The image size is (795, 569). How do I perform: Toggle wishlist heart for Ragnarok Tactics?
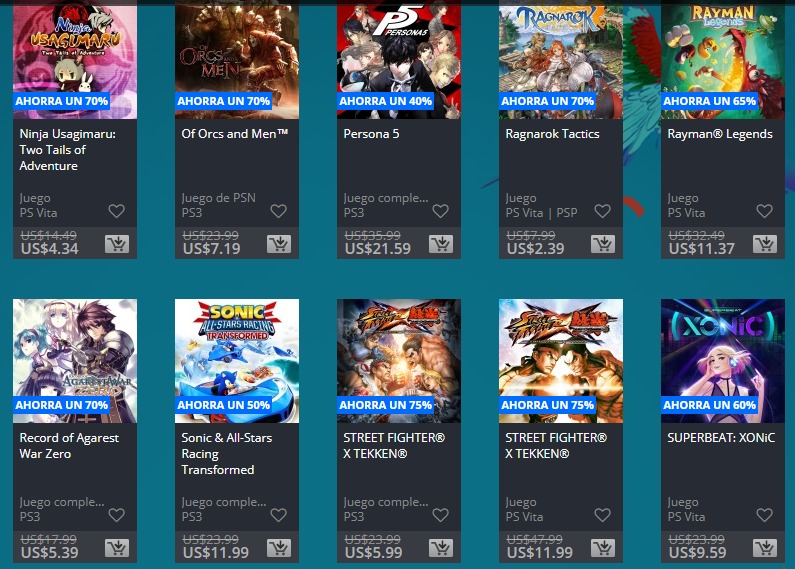pos(602,211)
